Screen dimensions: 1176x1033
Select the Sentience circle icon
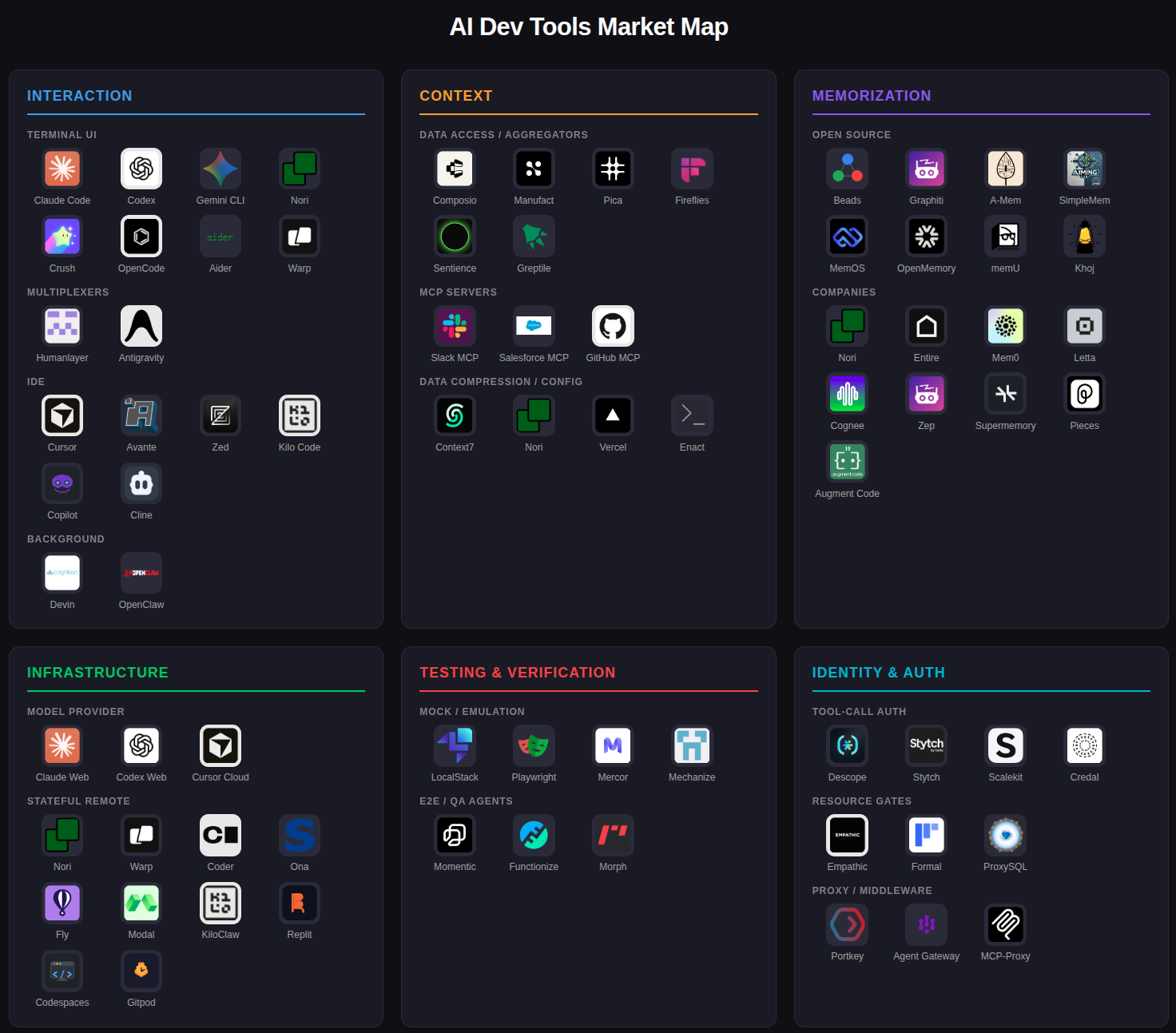coord(455,236)
